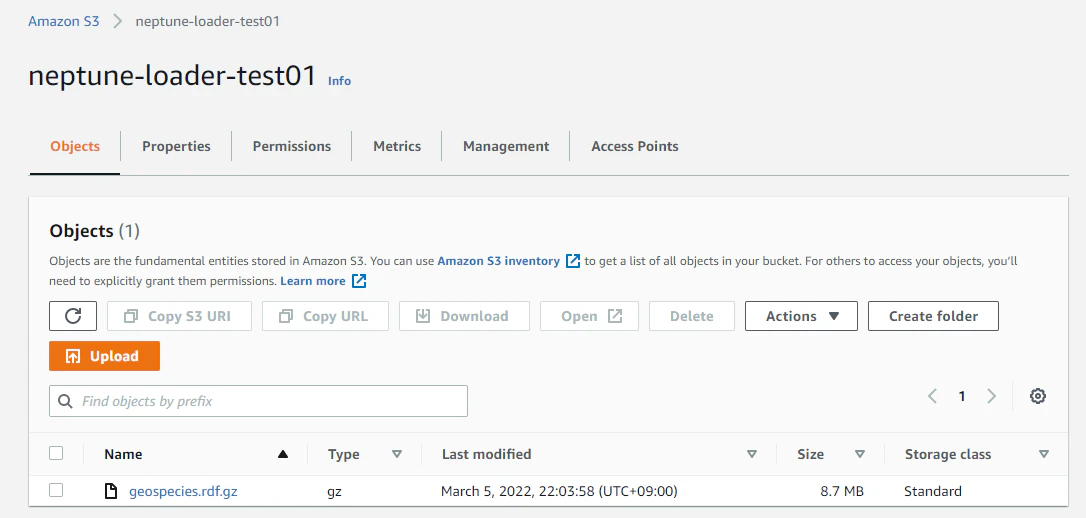Image resolution: width=1086 pixels, height=518 pixels.
Task: Open the Properties tab
Action: point(176,146)
